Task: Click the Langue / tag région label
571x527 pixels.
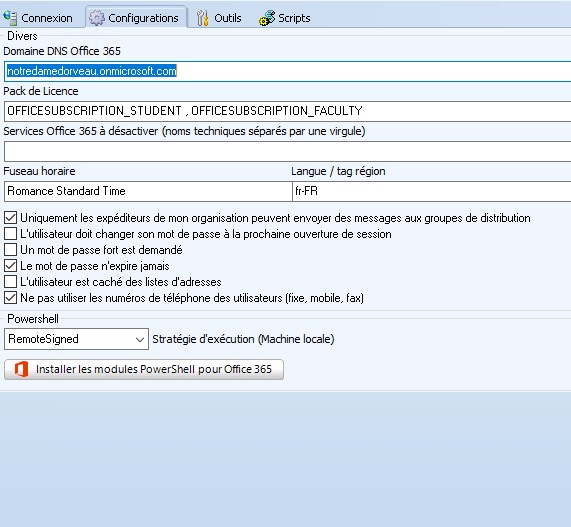Action: (338, 171)
